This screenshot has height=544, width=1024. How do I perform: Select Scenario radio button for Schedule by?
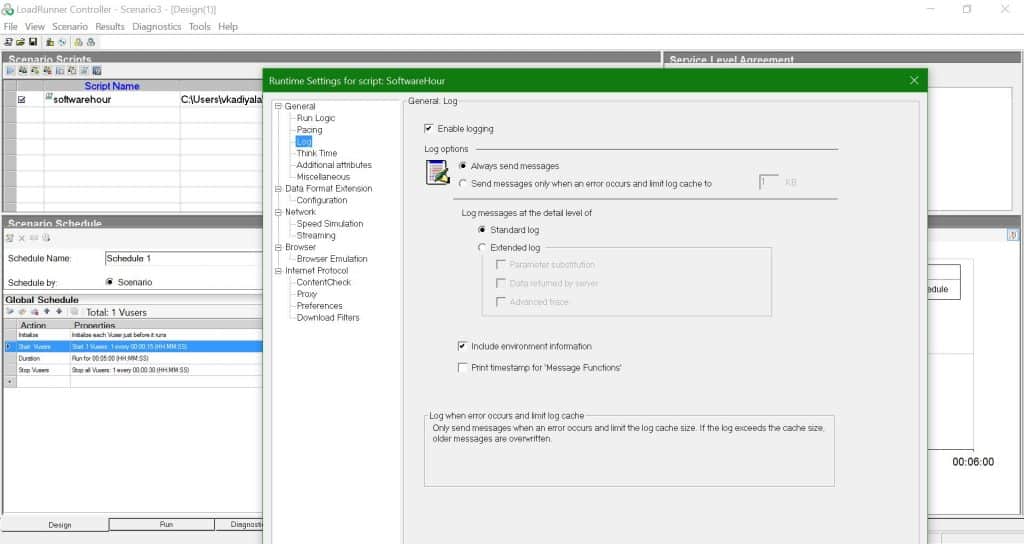pos(109,282)
